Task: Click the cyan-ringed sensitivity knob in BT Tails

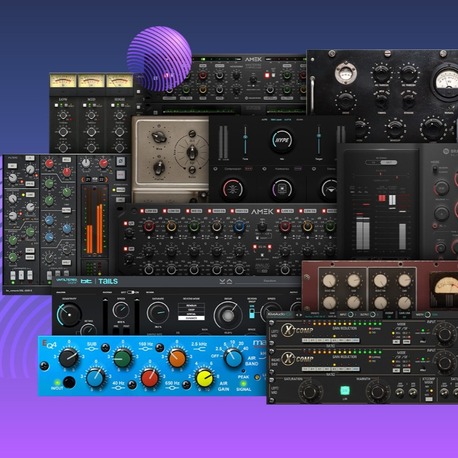Action: click(x=69, y=314)
